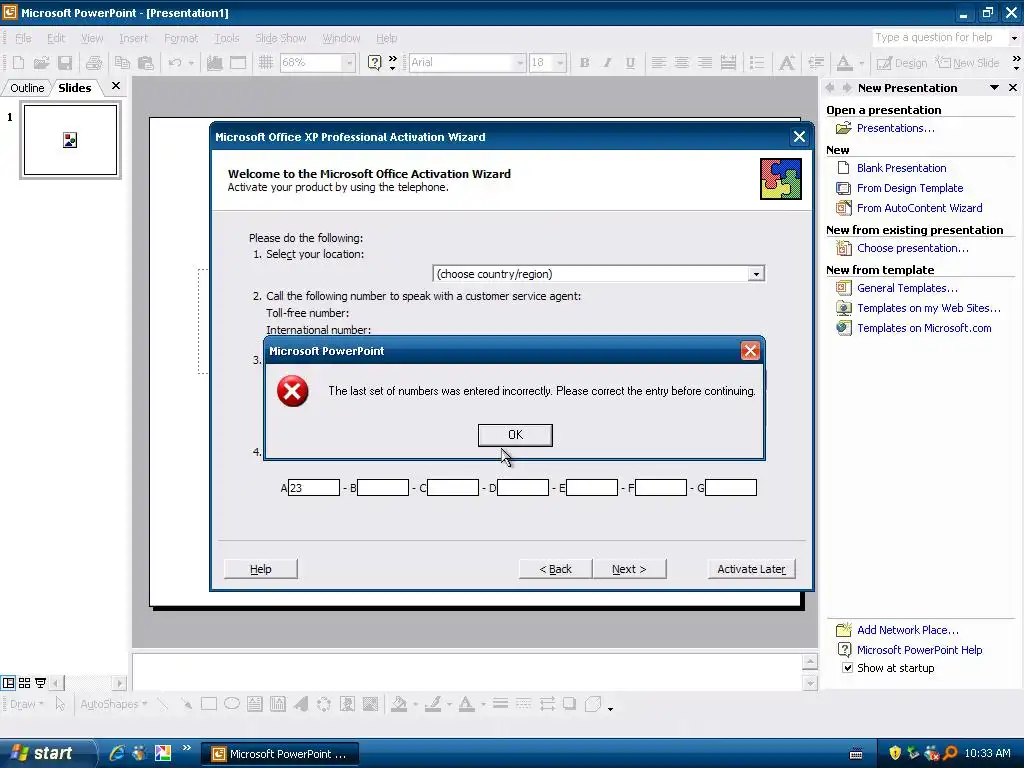Click the Microsoft PowerPoint Help toolbar icon
Viewport: 1024px width, 768px height.
click(374, 63)
